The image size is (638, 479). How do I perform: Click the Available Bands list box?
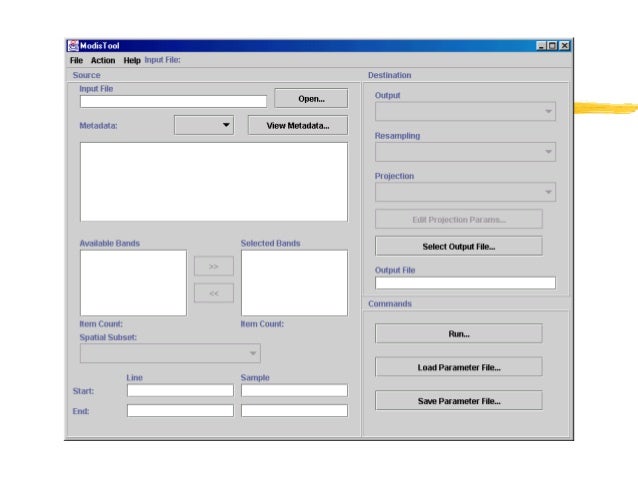click(x=133, y=283)
